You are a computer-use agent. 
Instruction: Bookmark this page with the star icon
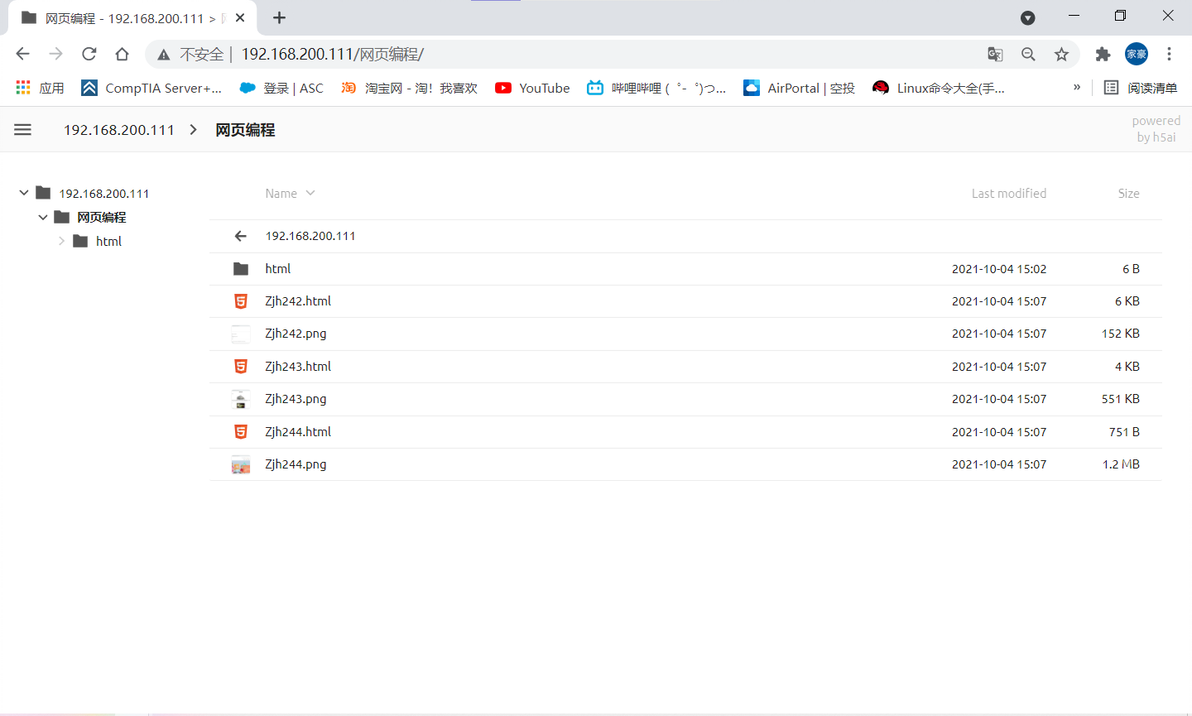[1061, 54]
